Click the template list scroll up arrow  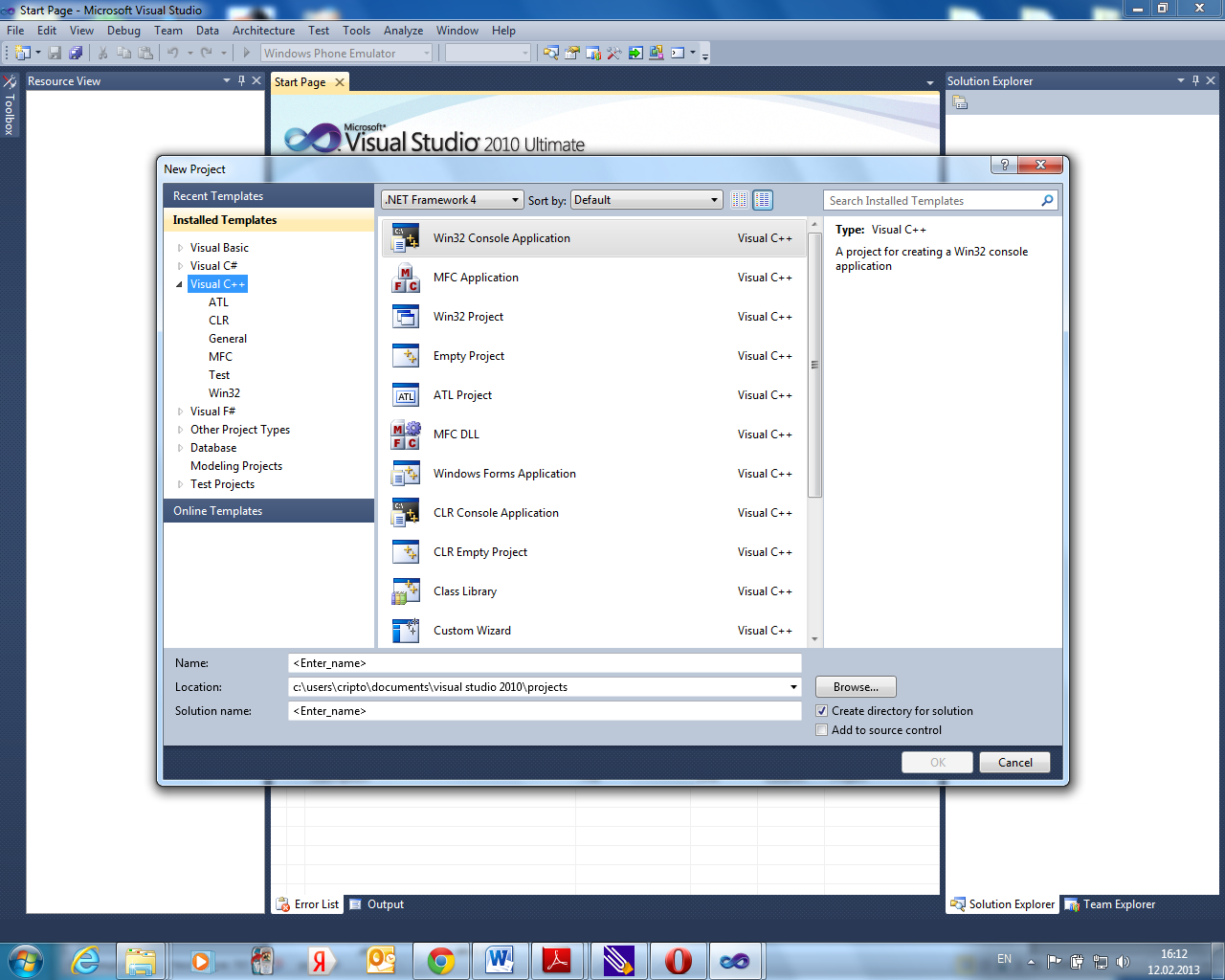point(814,225)
